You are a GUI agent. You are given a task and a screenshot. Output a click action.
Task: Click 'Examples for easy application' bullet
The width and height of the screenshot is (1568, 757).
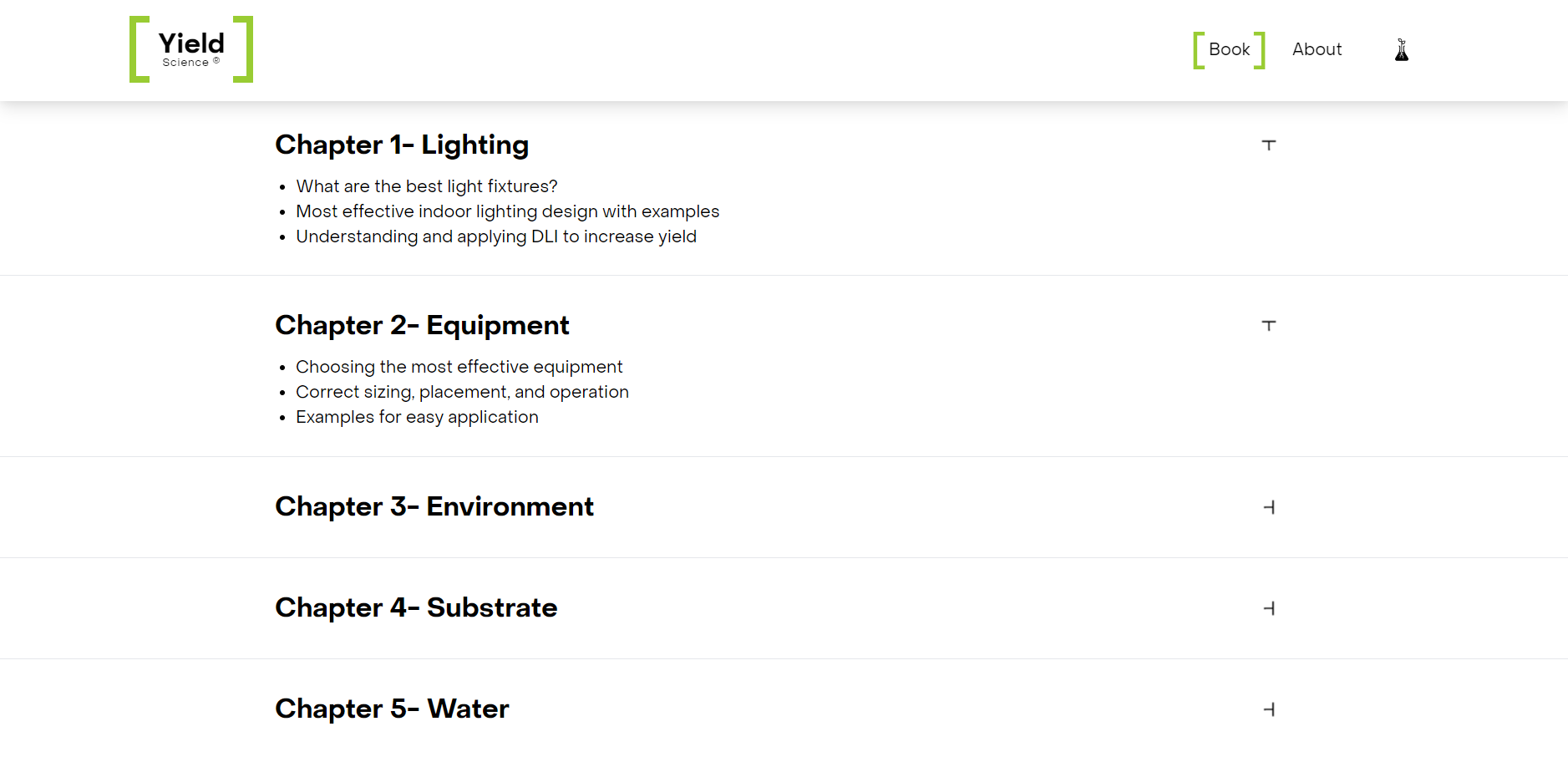click(417, 417)
